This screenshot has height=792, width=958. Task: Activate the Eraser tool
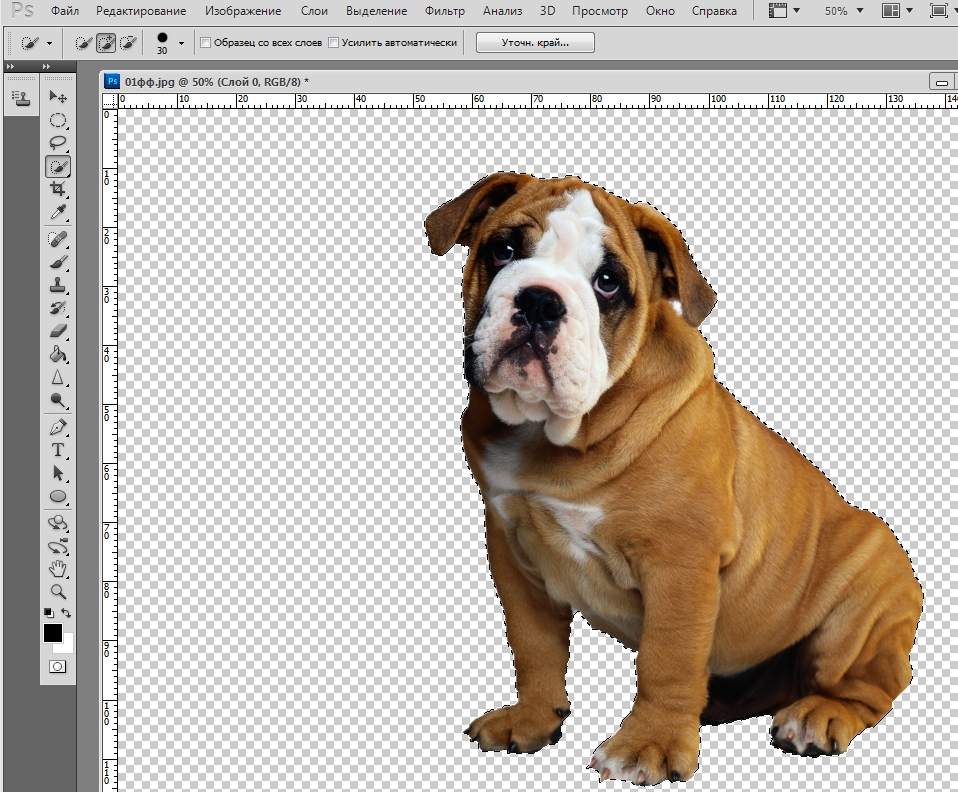click(58, 332)
